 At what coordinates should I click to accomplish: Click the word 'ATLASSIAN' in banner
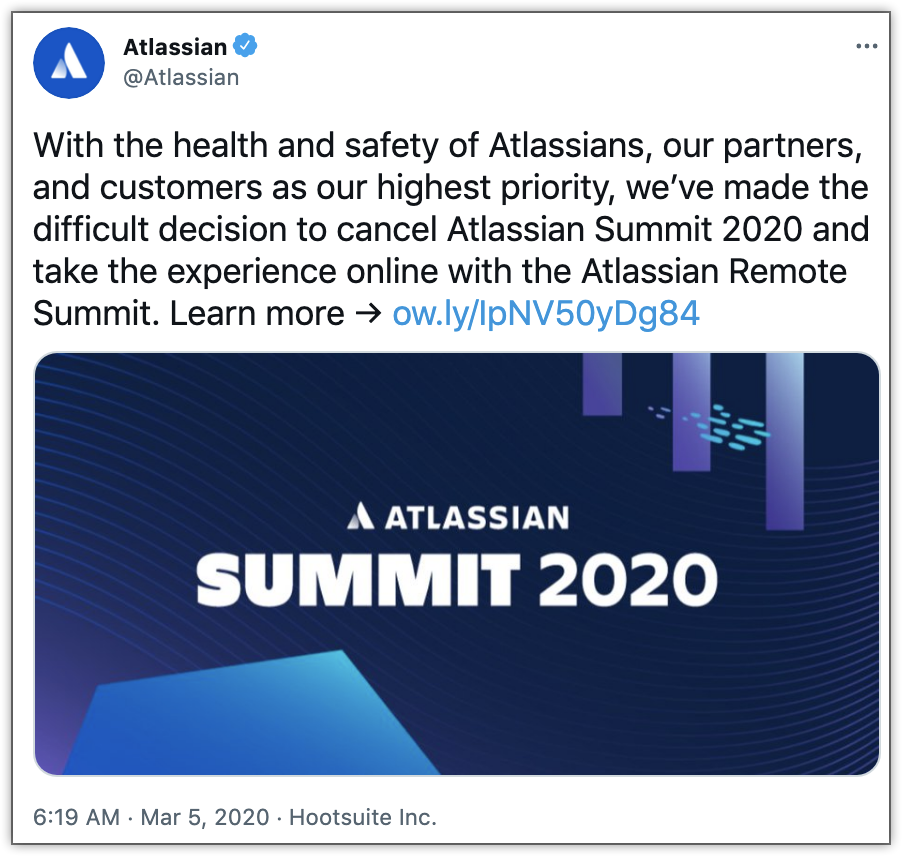pos(476,517)
